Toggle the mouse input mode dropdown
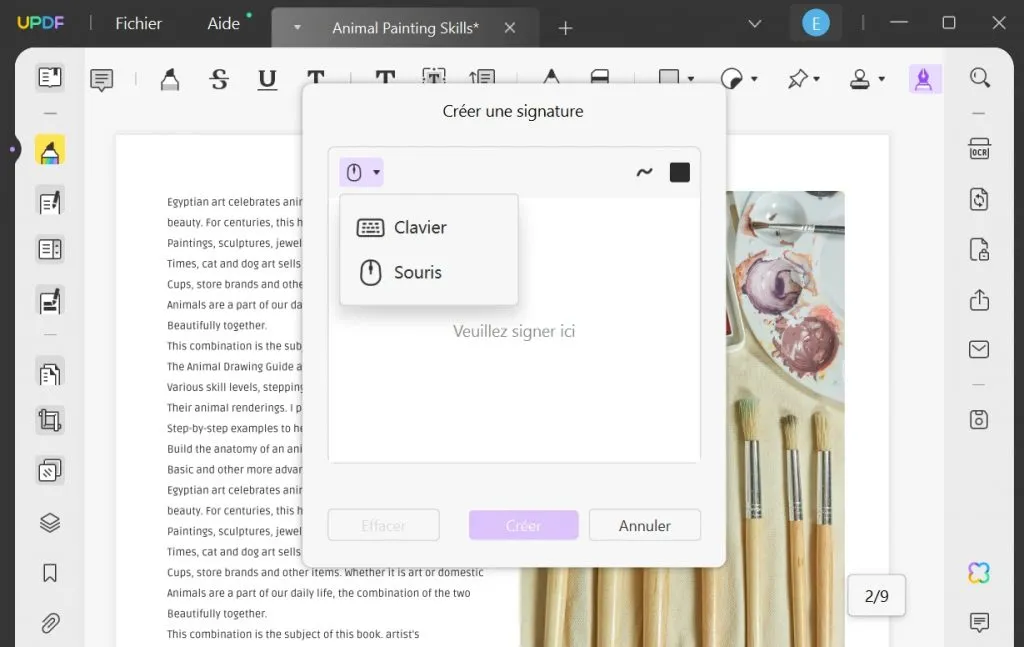This screenshot has height=647, width=1024. [361, 172]
